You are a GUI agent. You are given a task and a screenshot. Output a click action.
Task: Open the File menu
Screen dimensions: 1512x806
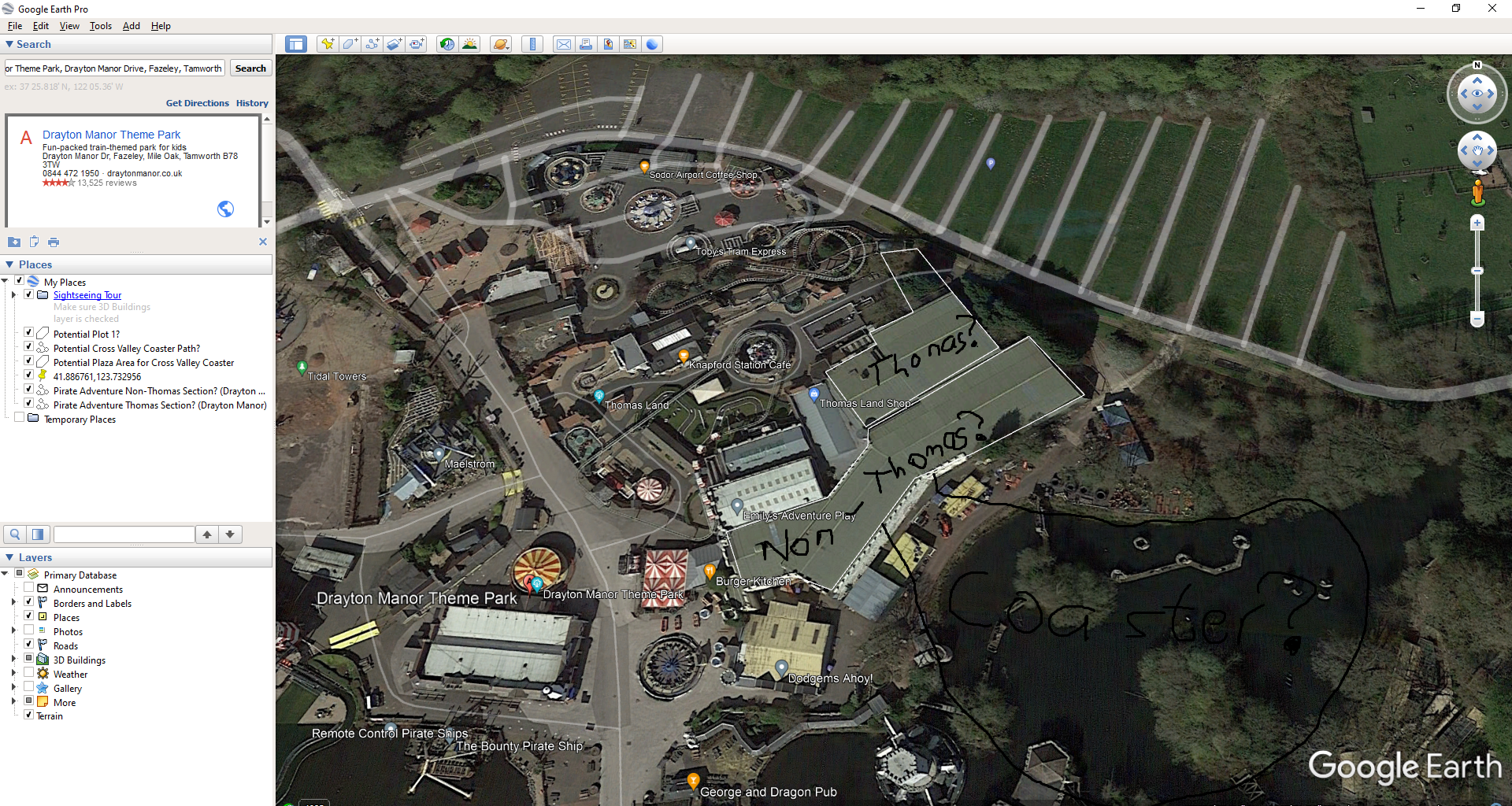point(14,26)
